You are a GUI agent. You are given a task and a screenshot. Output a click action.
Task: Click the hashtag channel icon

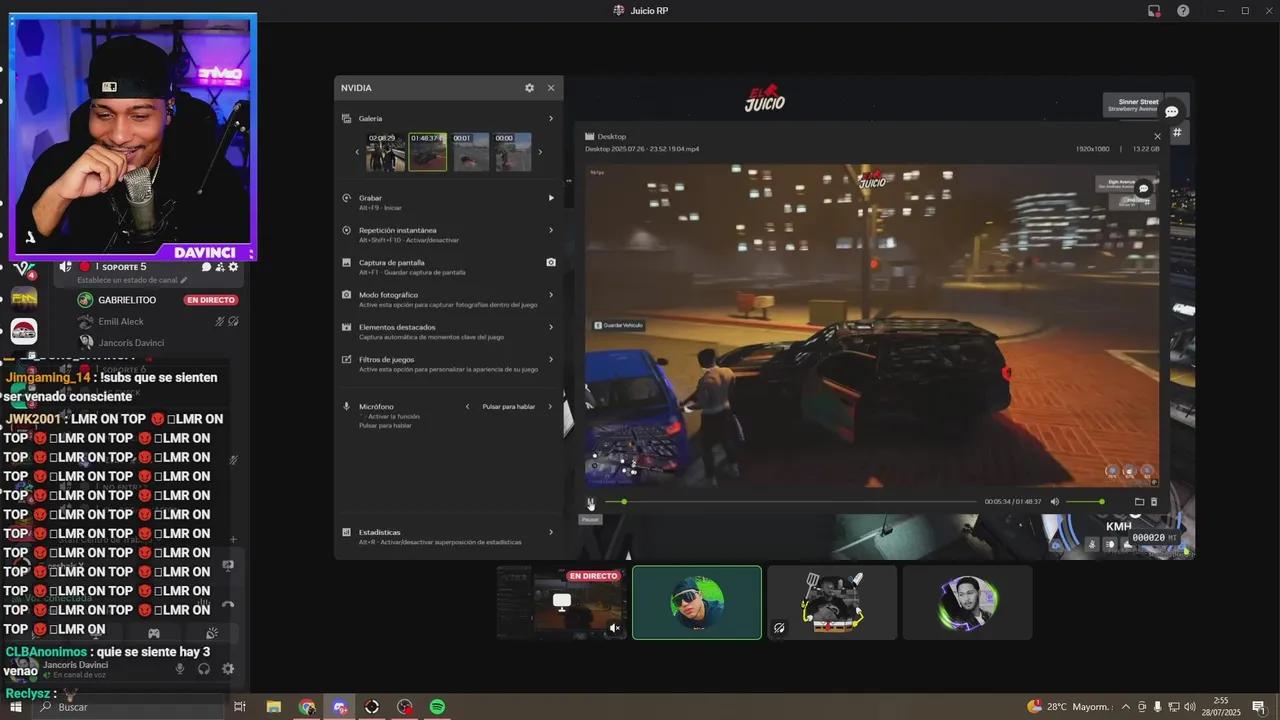tap(1177, 132)
